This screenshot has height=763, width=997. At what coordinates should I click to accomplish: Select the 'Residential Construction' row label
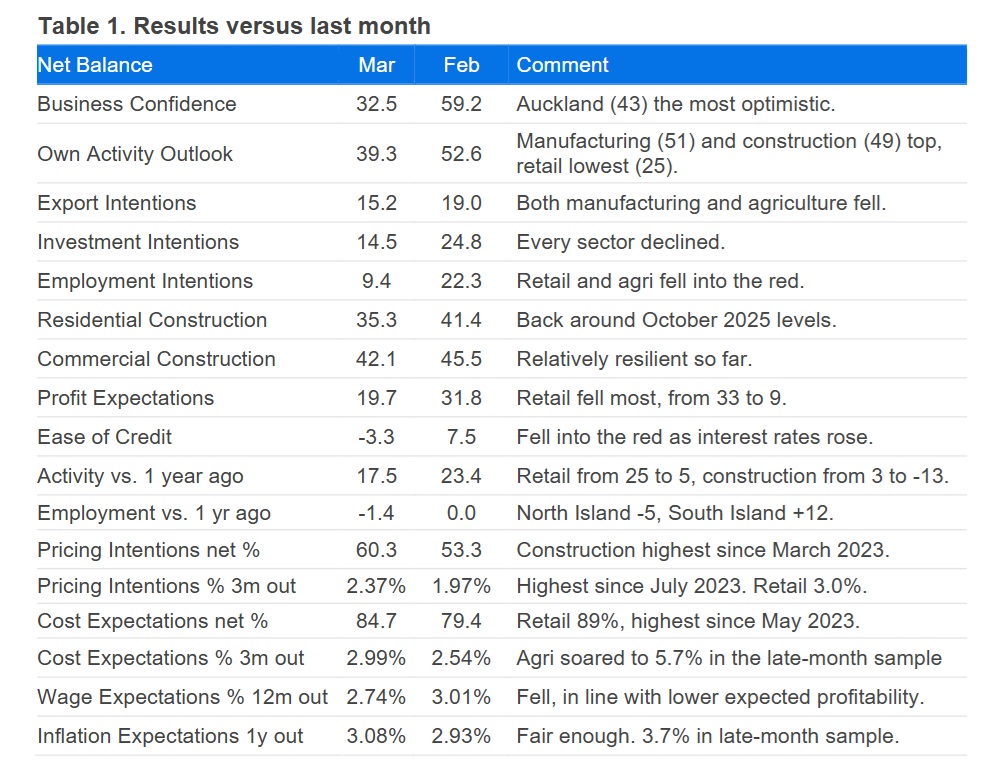pyautogui.click(x=152, y=320)
